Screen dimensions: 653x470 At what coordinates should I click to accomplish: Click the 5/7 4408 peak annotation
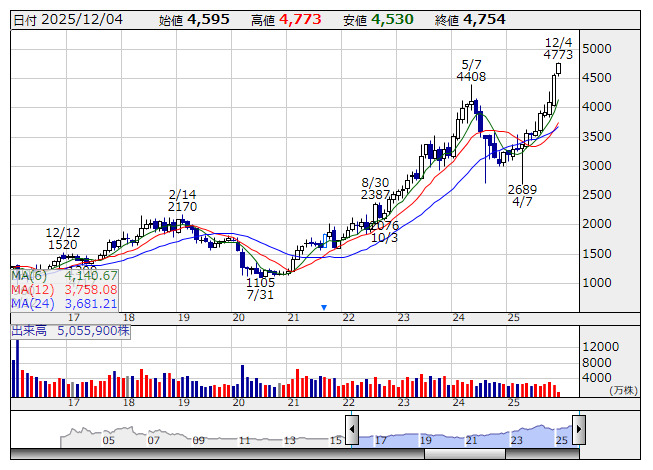(x=471, y=71)
